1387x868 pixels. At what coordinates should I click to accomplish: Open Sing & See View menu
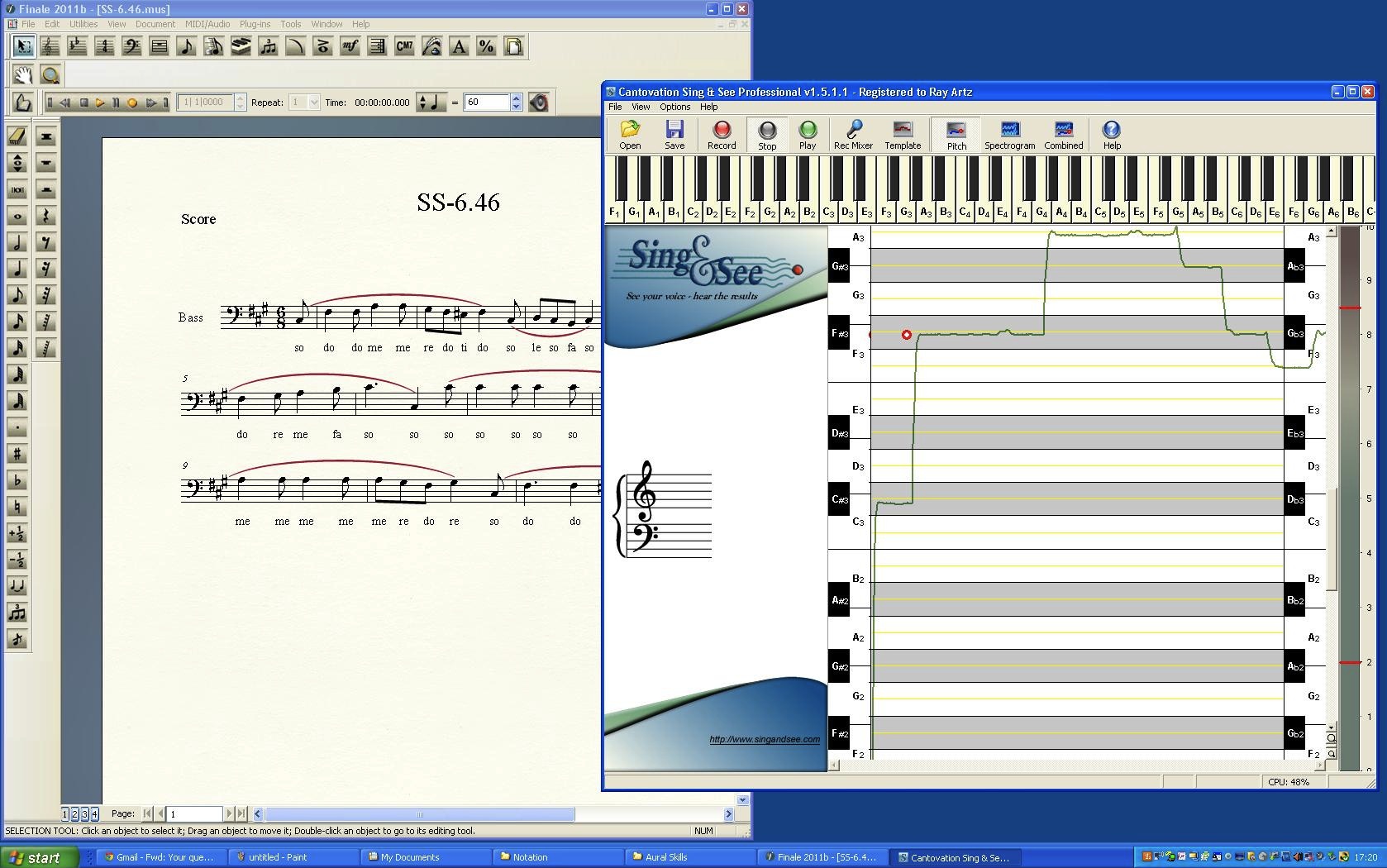(x=641, y=107)
